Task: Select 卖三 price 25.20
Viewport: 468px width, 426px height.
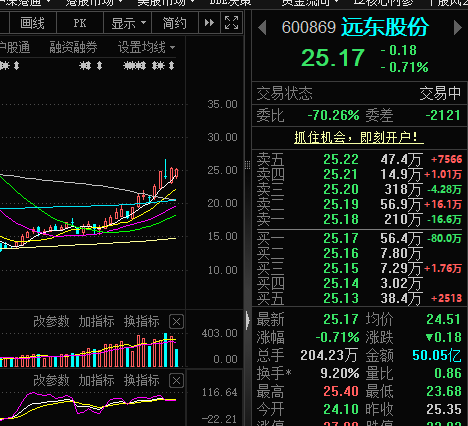Action: click(x=341, y=189)
